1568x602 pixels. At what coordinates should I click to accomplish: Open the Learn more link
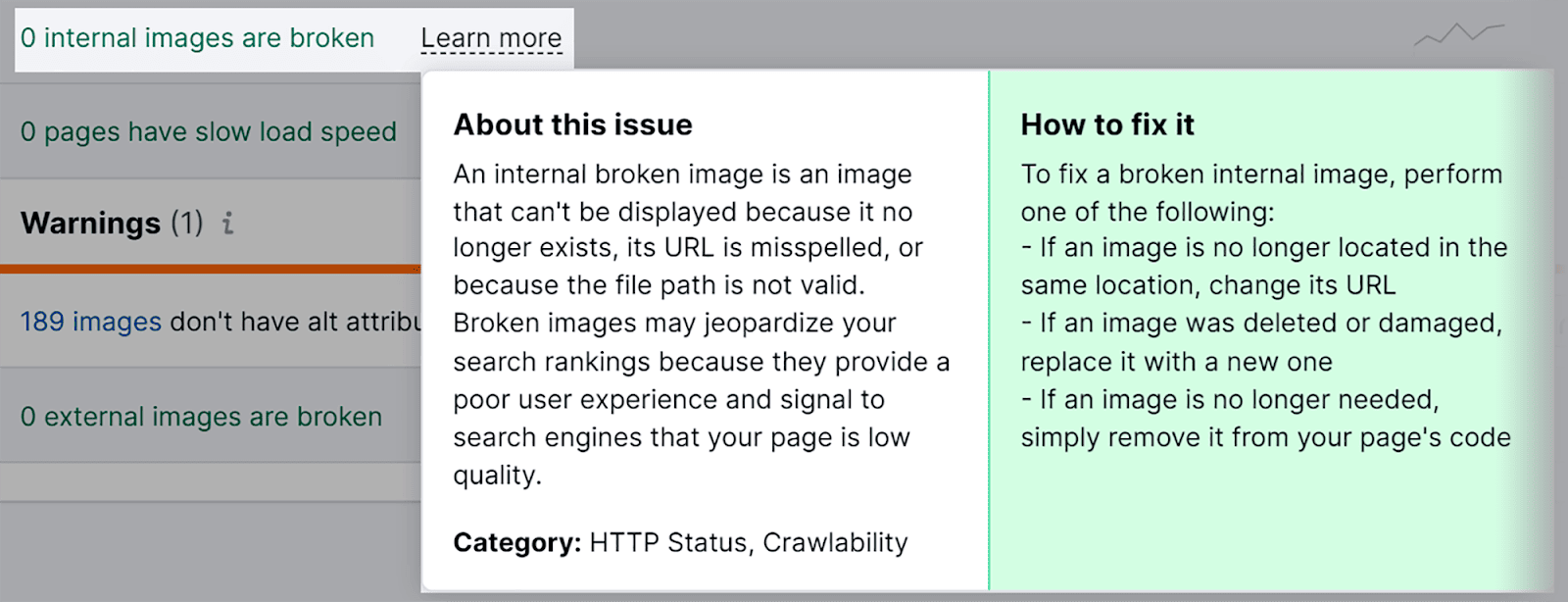[491, 38]
